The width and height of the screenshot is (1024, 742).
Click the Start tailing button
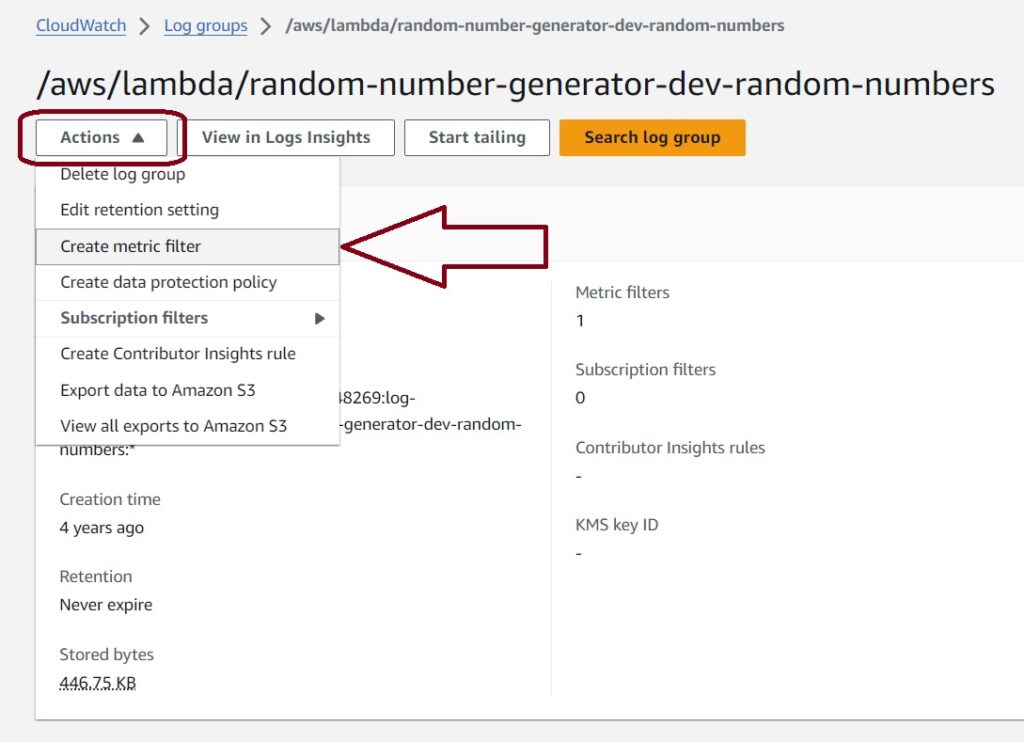point(477,138)
